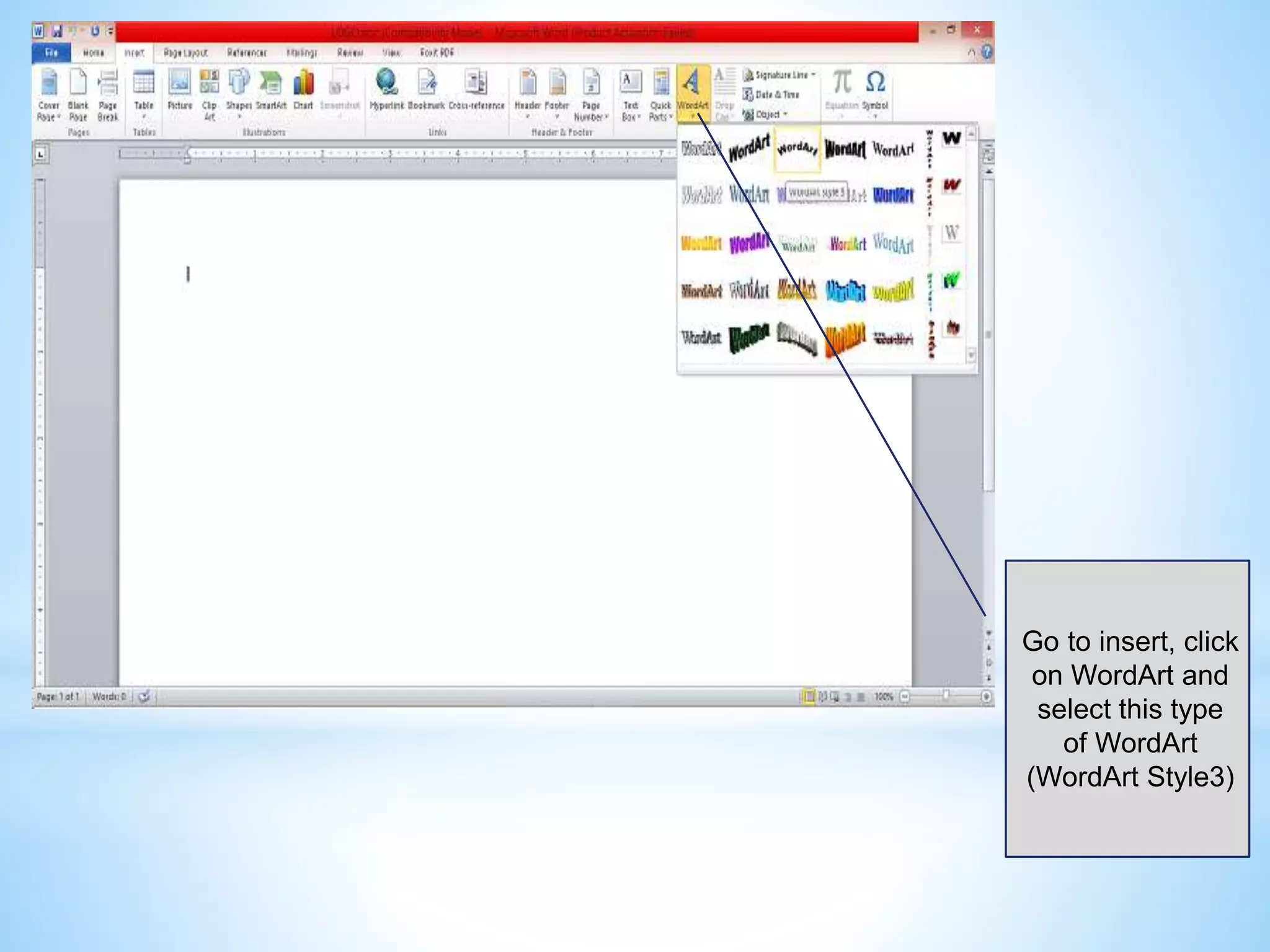Open the File tab
Image resolution: width=1270 pixels, height=952 pixels.
51,53
